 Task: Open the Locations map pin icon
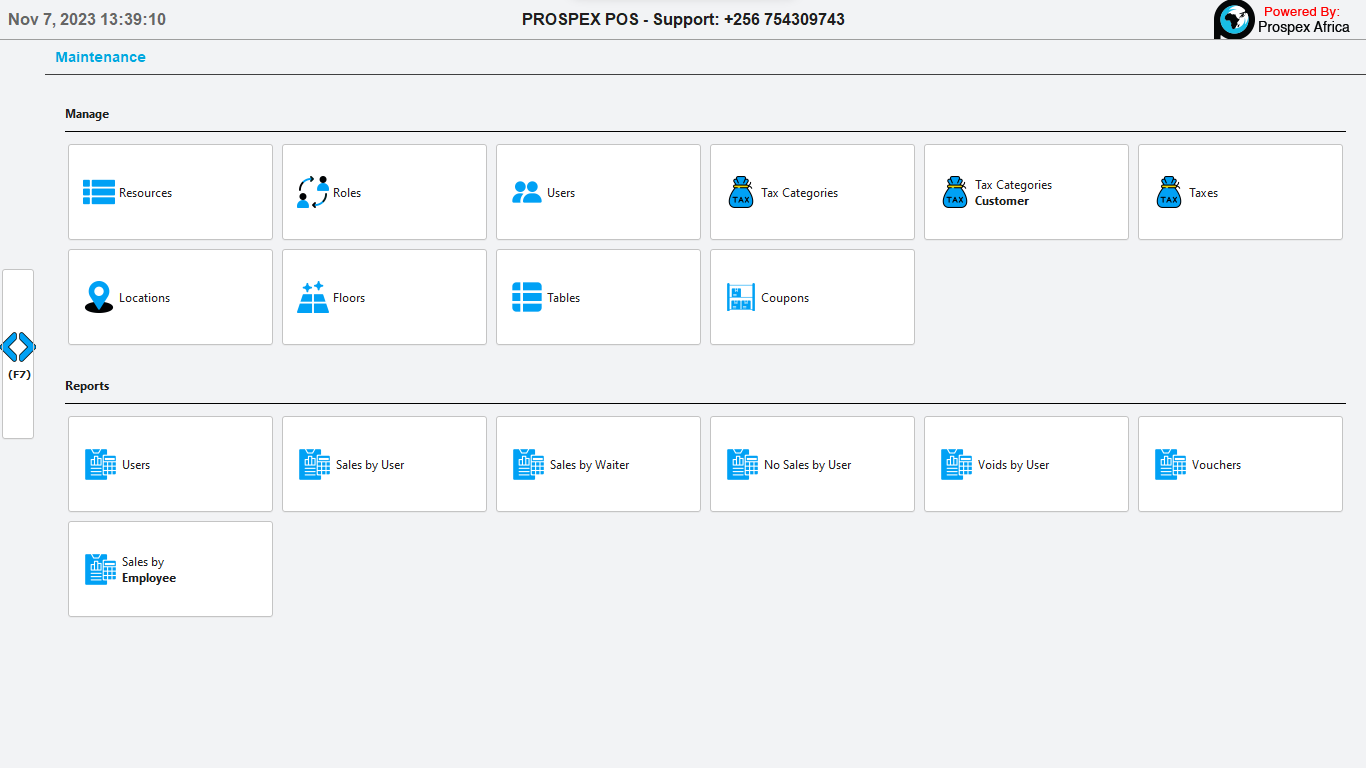(x=99, y=297)
